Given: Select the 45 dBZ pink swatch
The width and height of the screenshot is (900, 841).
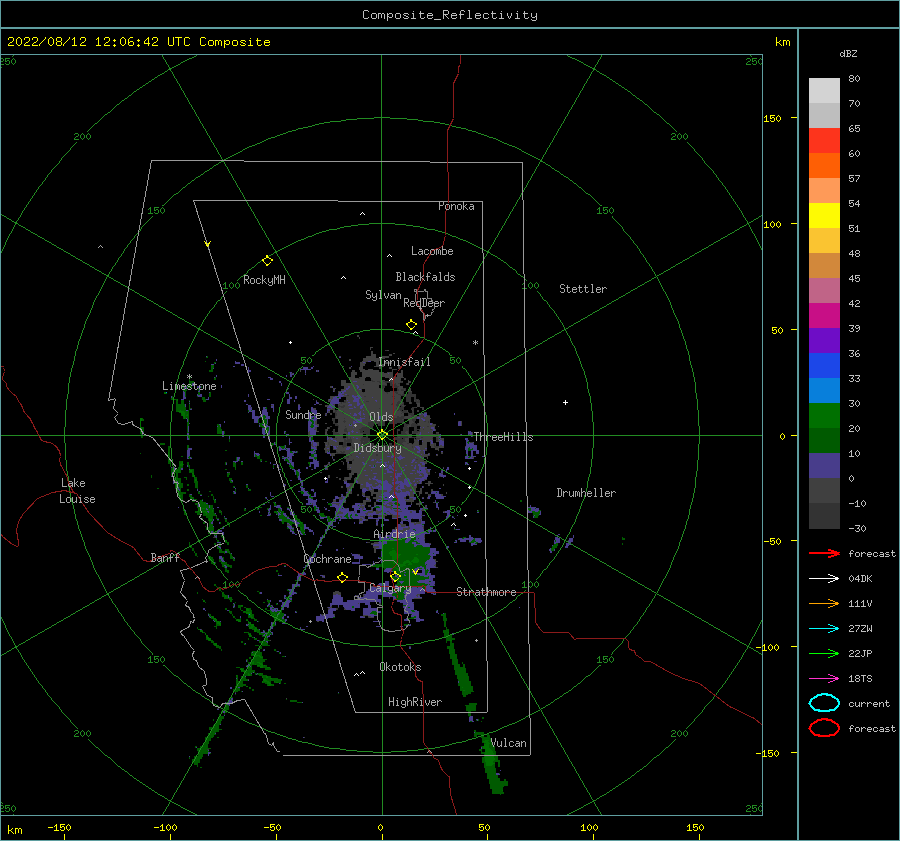Looking at the screenshot, I should click(x=824, y=290).
